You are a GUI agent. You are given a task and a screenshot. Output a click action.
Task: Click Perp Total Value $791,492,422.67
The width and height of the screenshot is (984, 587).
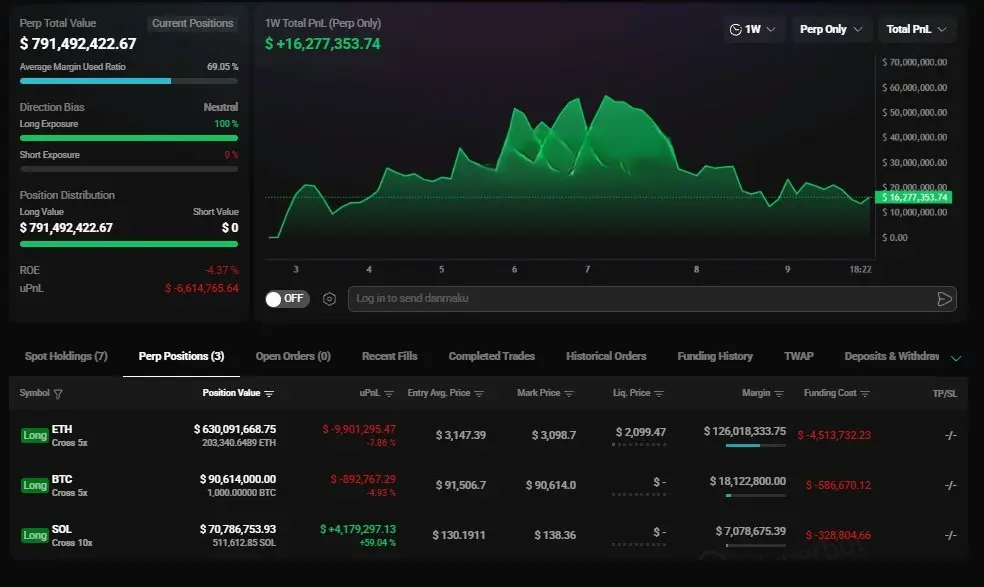click(x=78, y=44)
